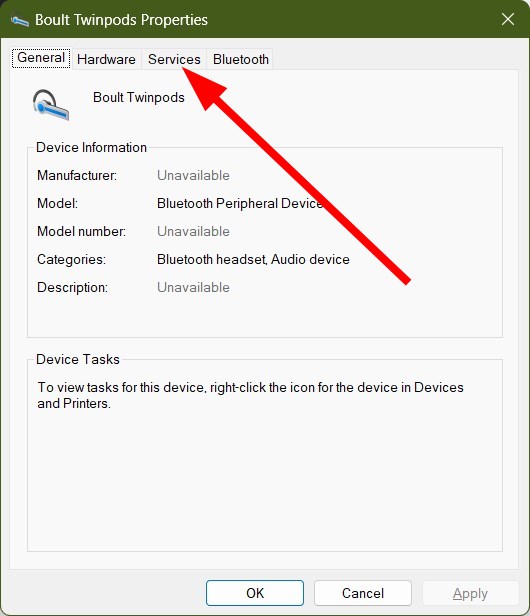The image size is (530, 616).
Task: Select the Boult Twinpods device name text
Action: coord(139,97)
